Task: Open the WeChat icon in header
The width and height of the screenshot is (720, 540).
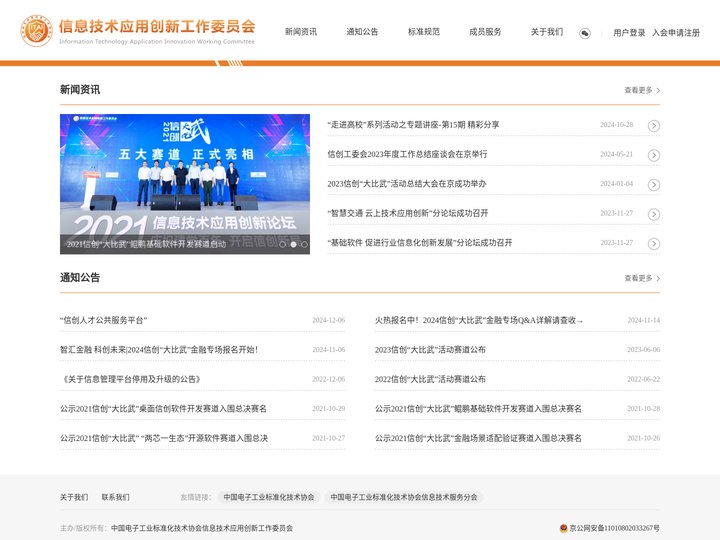Action: pos(585,33)
